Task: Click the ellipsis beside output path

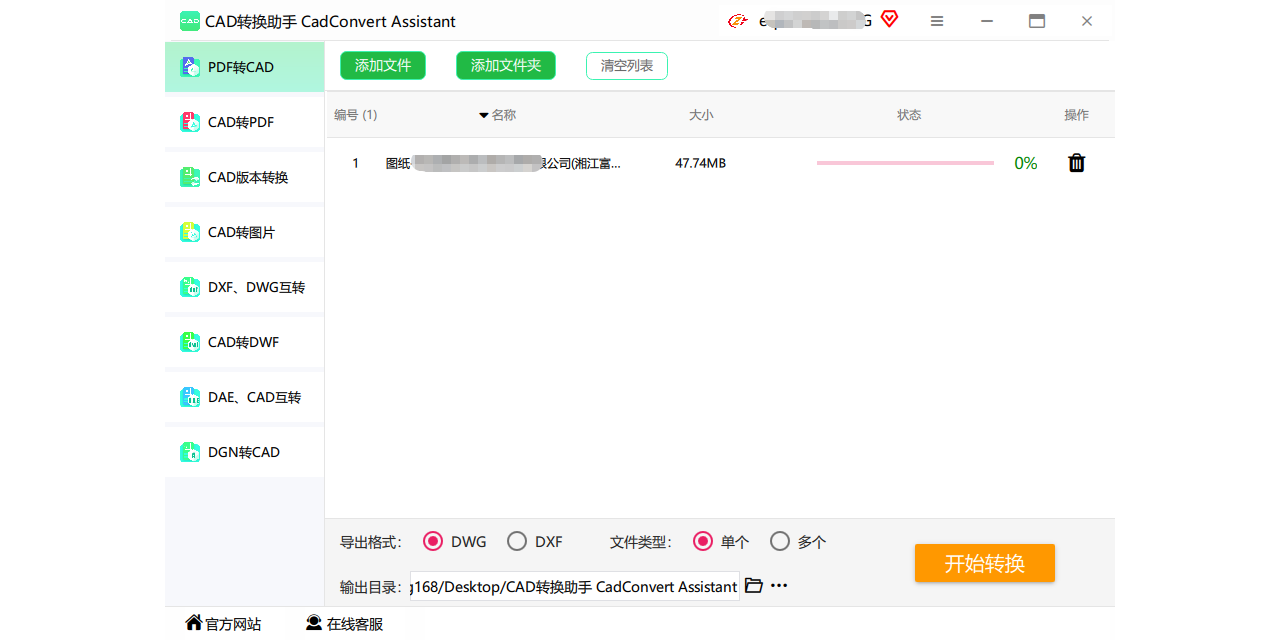Action: [776, 585]
